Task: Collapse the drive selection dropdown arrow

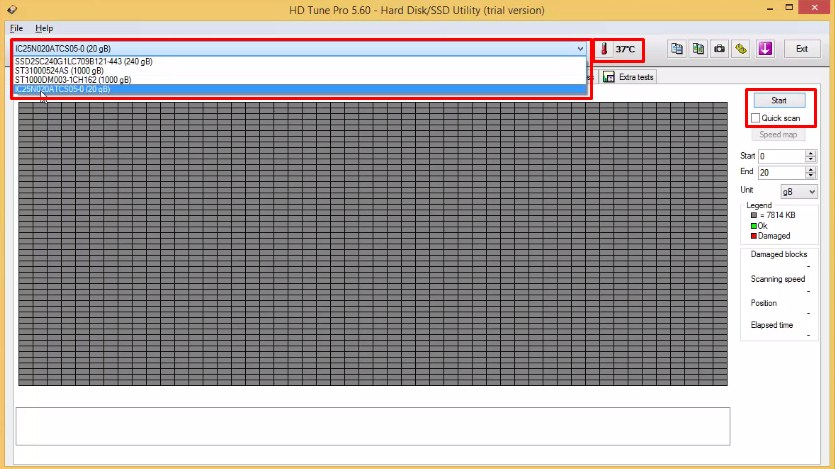Action: tap(580, 48)
